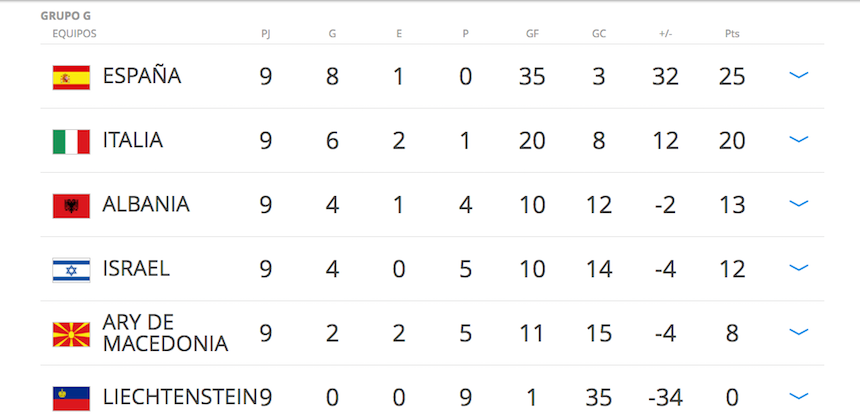Click the Italy flag icon
860x417 pixels.
[x=71, y=141]
